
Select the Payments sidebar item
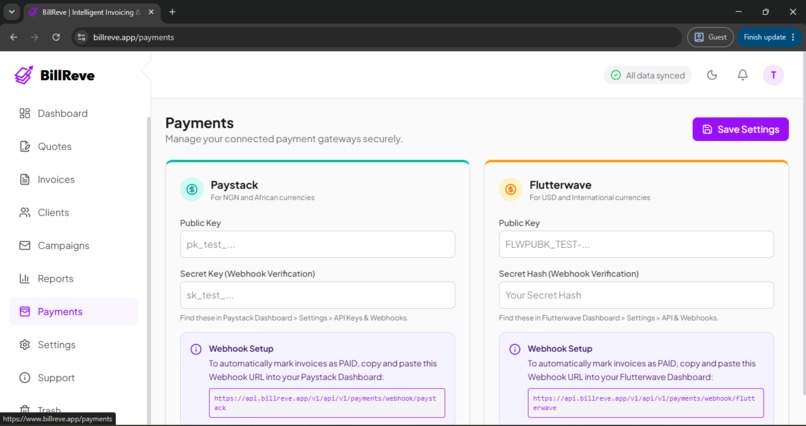[x=73, y=311]
